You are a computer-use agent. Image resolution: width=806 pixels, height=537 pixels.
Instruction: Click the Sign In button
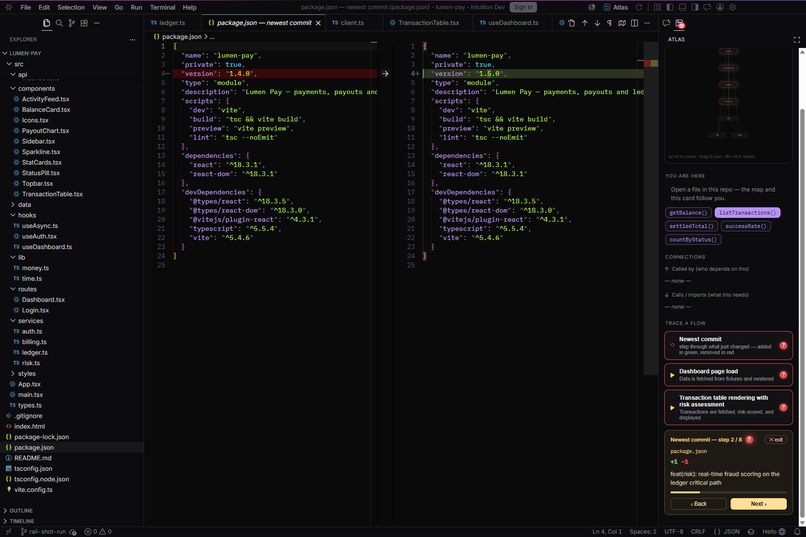point(523,7)
